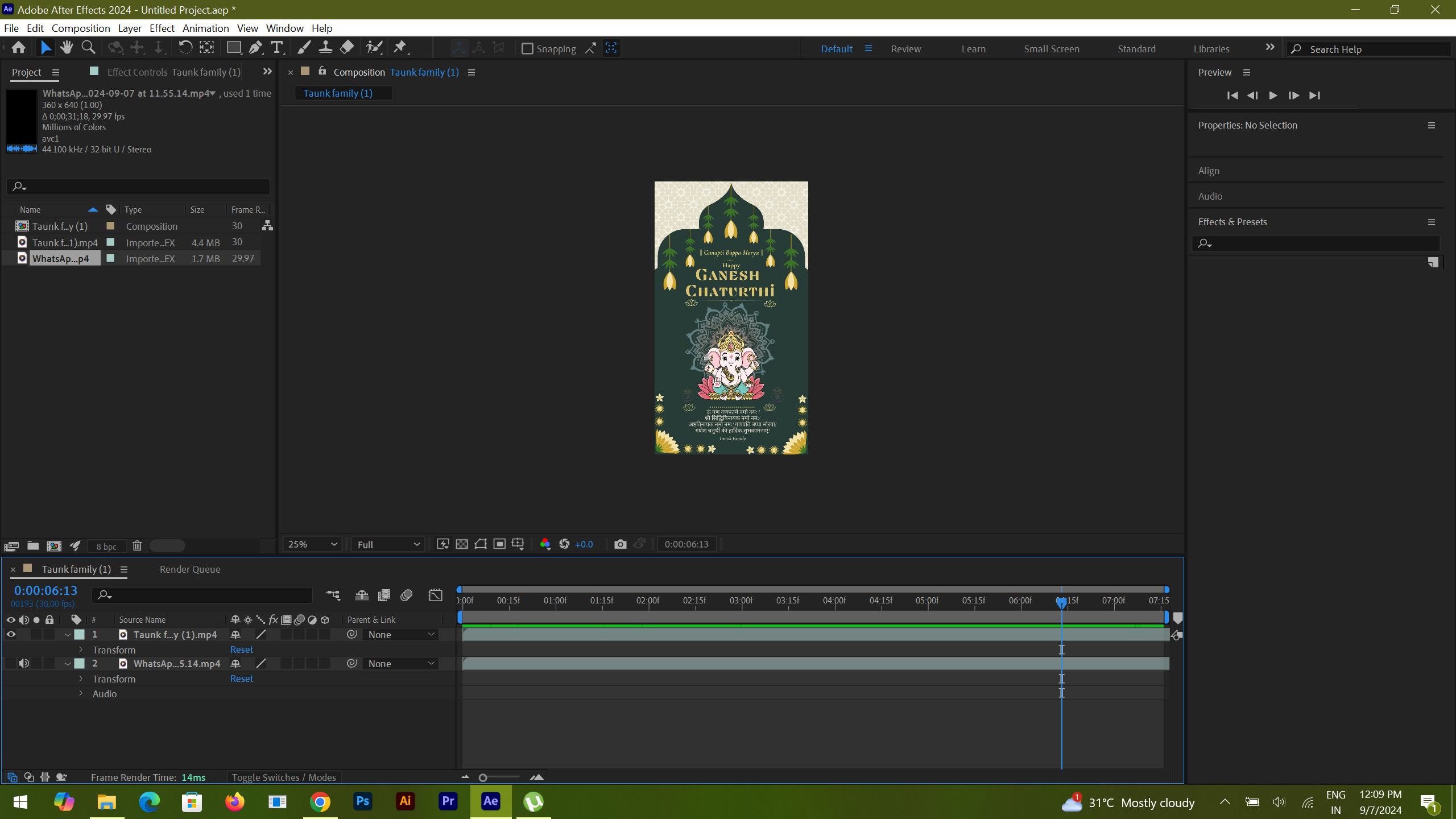Image resolution: width=1456 pixels, height=819 pixels.
Task: Switch to Effect Controls tab
Action: click(x=173, y=72)
